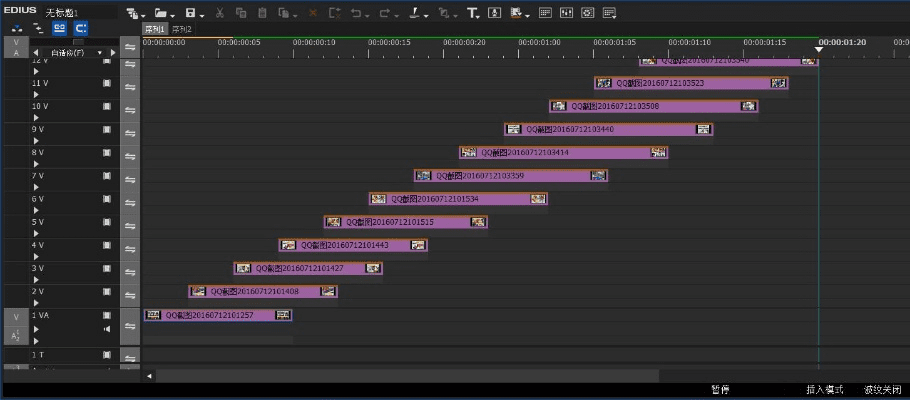The width and height of the screenshot is (910, 400).
Task: Click the 插入模式 status button
Action: click(824, 389)
